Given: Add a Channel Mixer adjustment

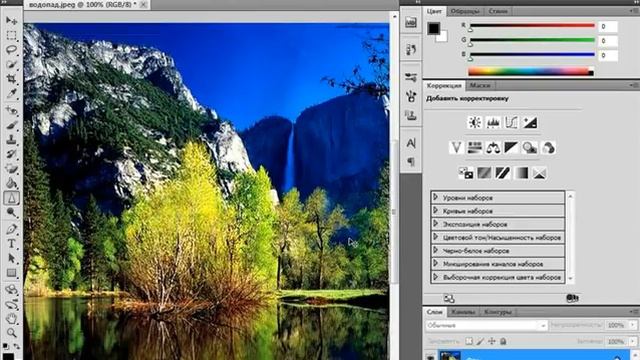Looking at the screenshot, I should (x=548, y=148).
